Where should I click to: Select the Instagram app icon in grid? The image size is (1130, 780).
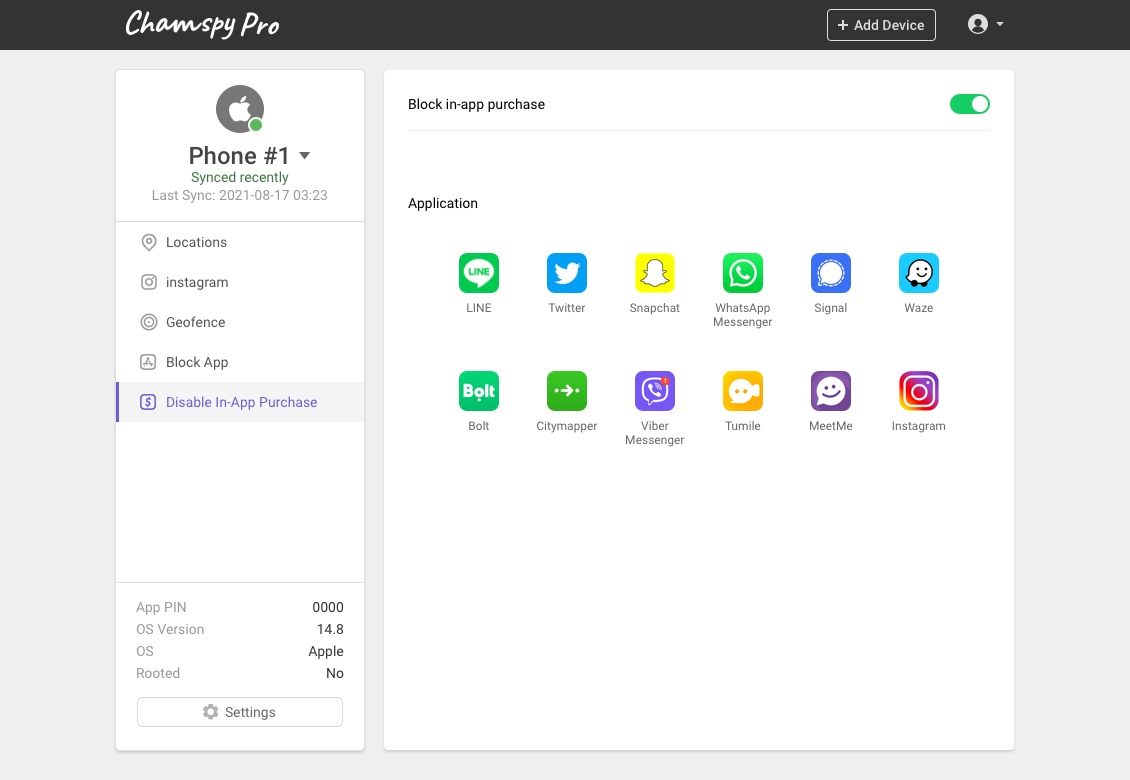coord(918,391)
